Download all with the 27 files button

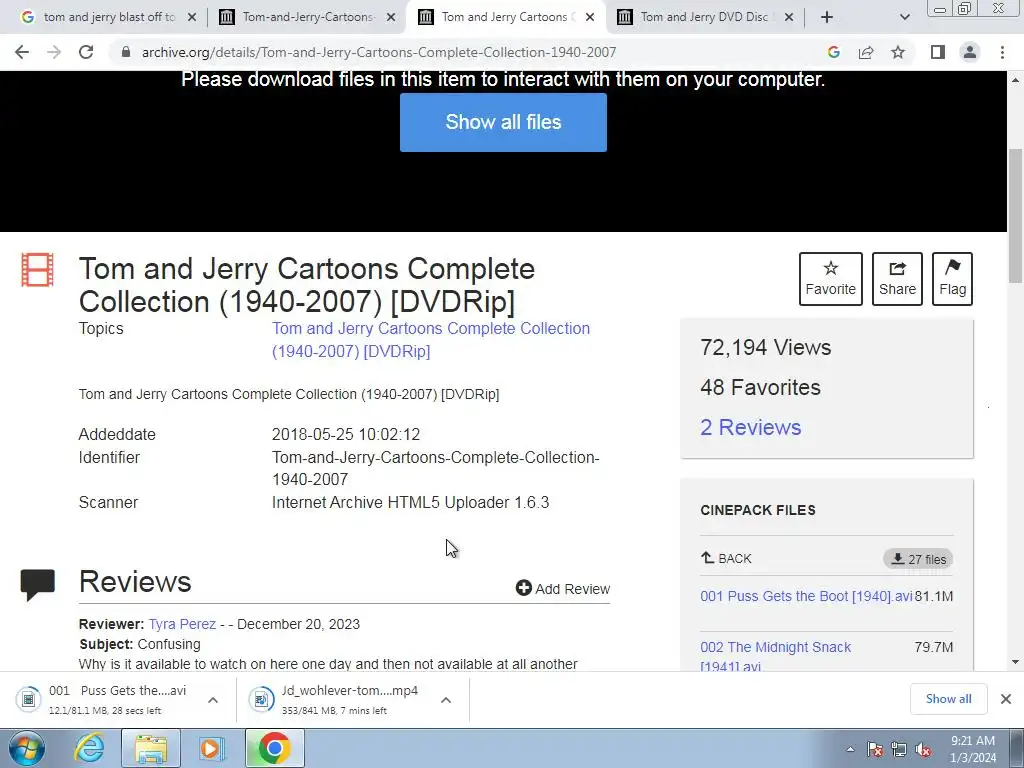click(918, 559)
